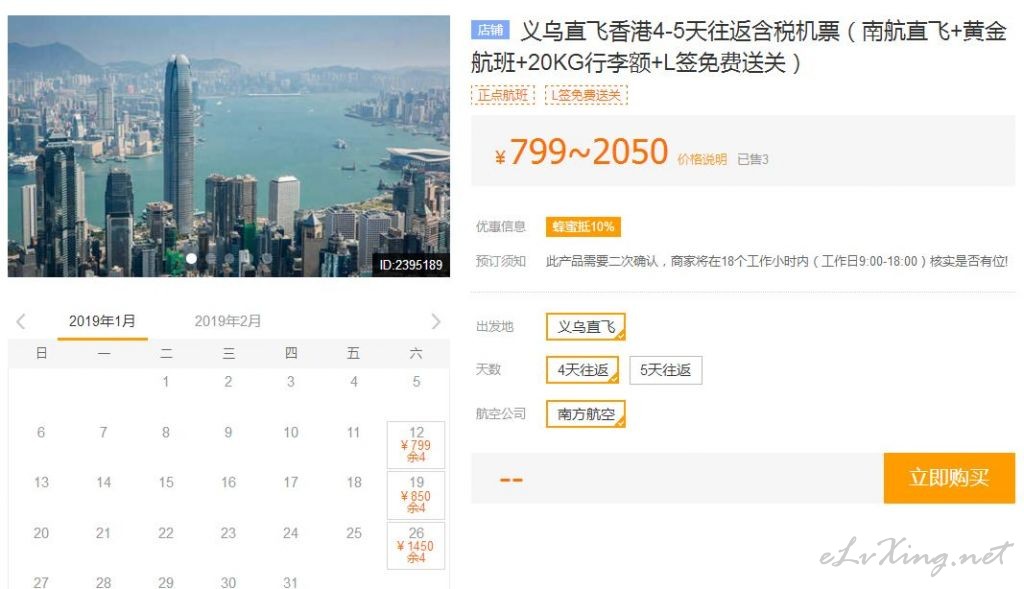The width and height of the screenshot is (1024, 589).
Task: Pick January 12 priced at ¥799
Action: click(416, 445)
